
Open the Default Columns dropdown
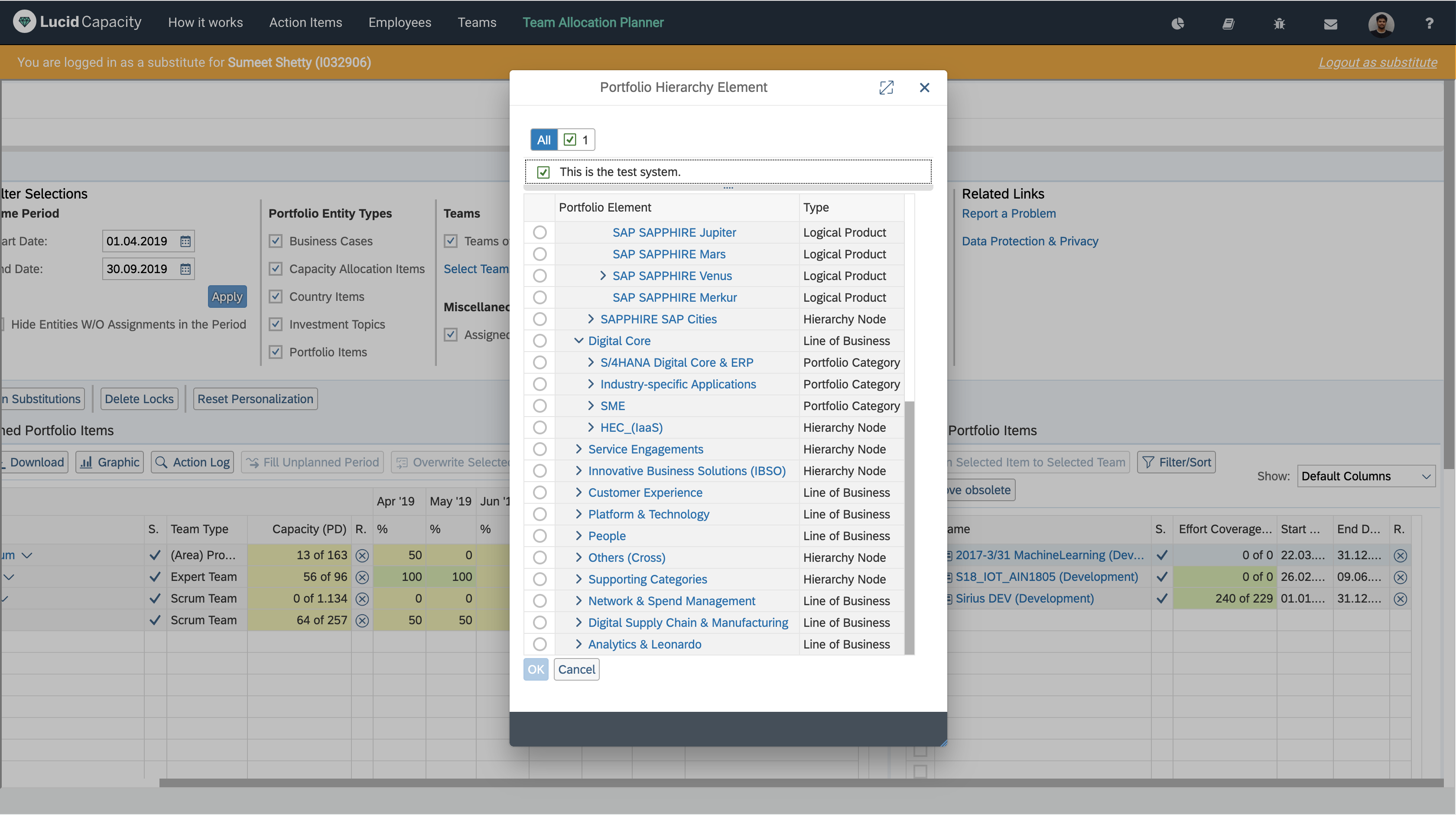click(x=1365, y=476)
